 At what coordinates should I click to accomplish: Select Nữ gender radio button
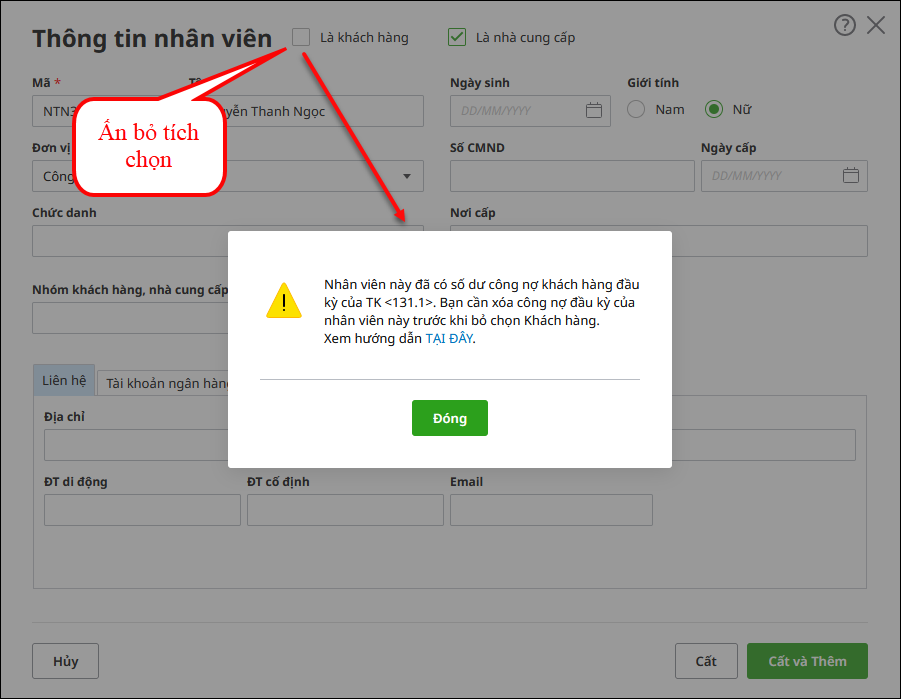[714, 109]
